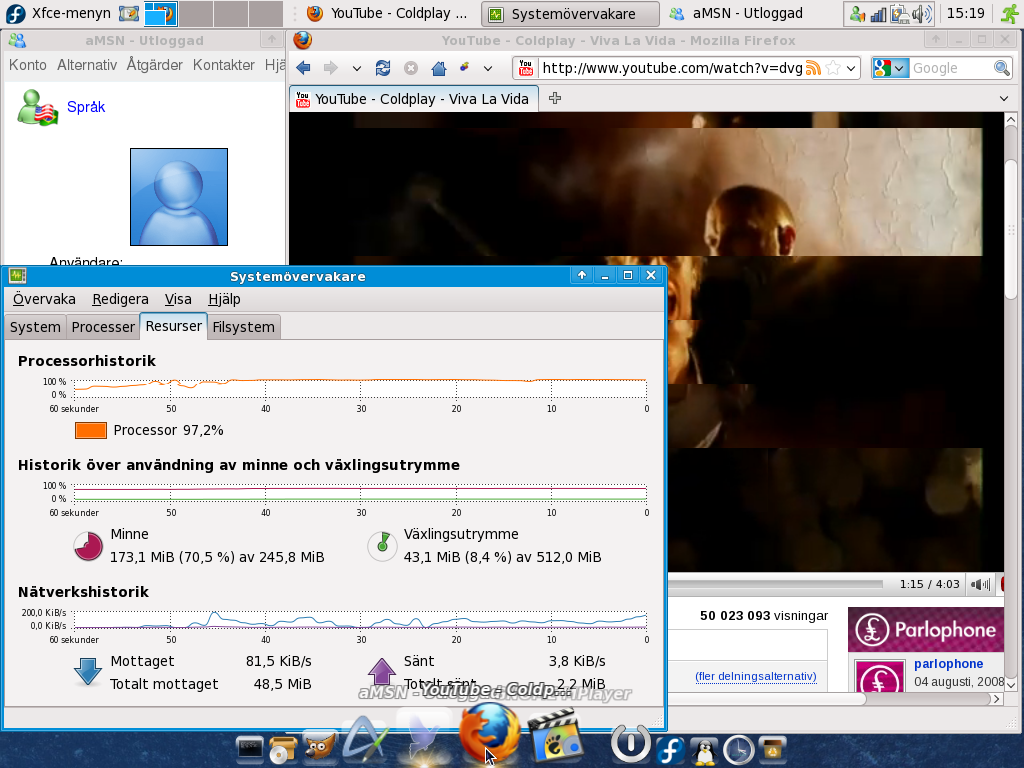The width and height of the screenshot is (1024, 768).
Task: Open the Alternativ menu in aMSN
Action: (x=87, y=65)
